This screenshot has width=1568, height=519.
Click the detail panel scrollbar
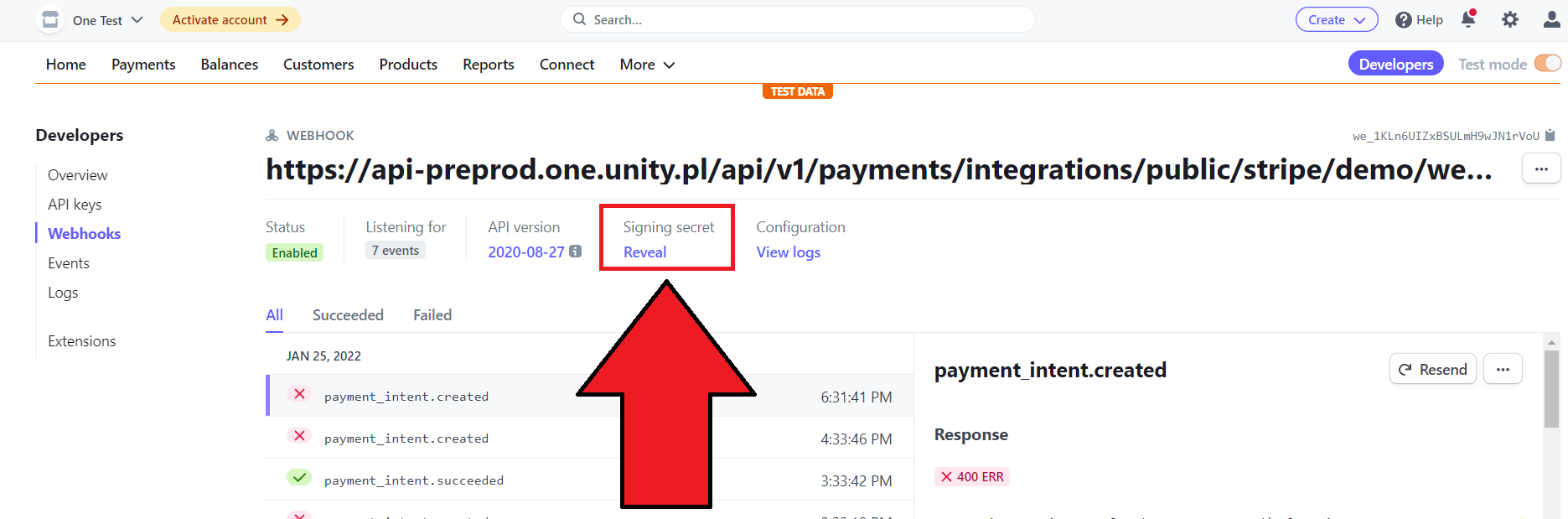pos(1551,390)
